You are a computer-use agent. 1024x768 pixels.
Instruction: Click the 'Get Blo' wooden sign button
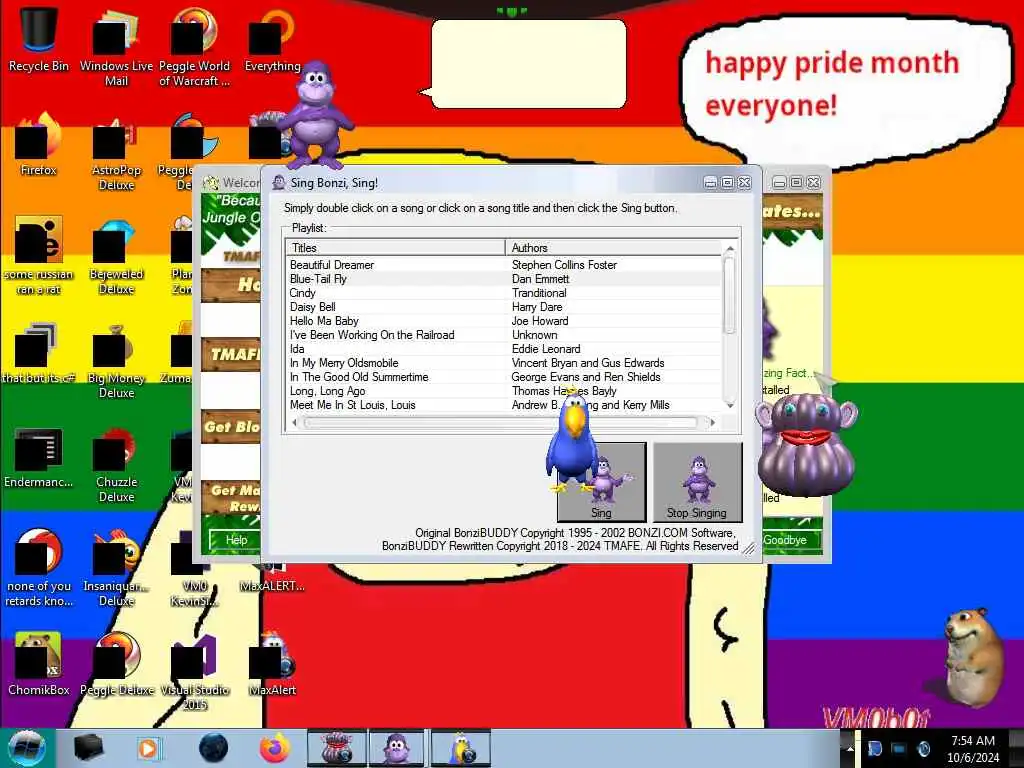(x=232, y=426)
